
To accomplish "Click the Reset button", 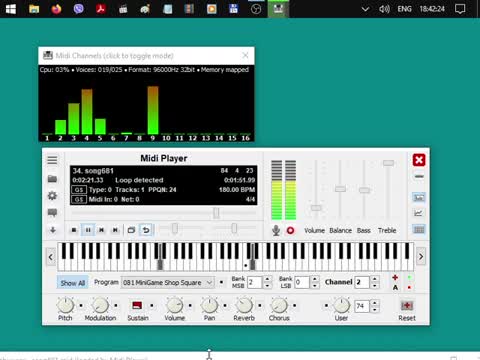I will [x=407, y=305].
